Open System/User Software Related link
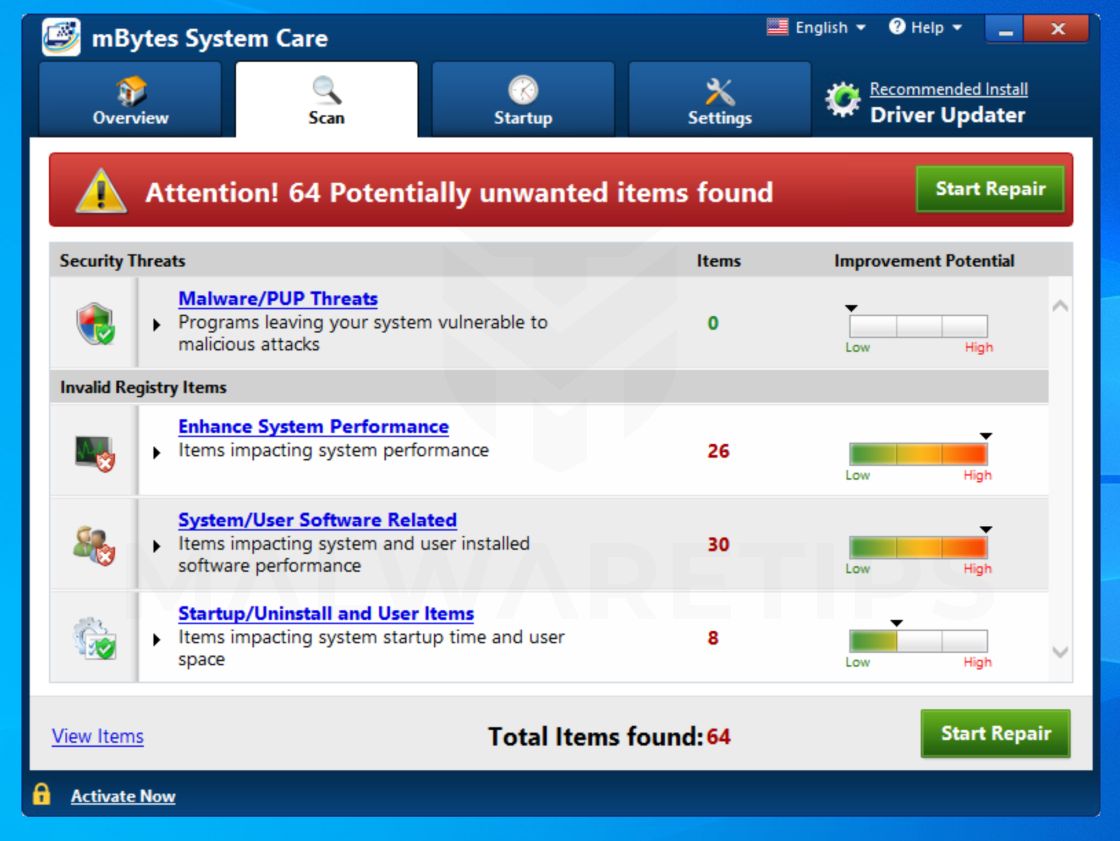 pos(317,520)
